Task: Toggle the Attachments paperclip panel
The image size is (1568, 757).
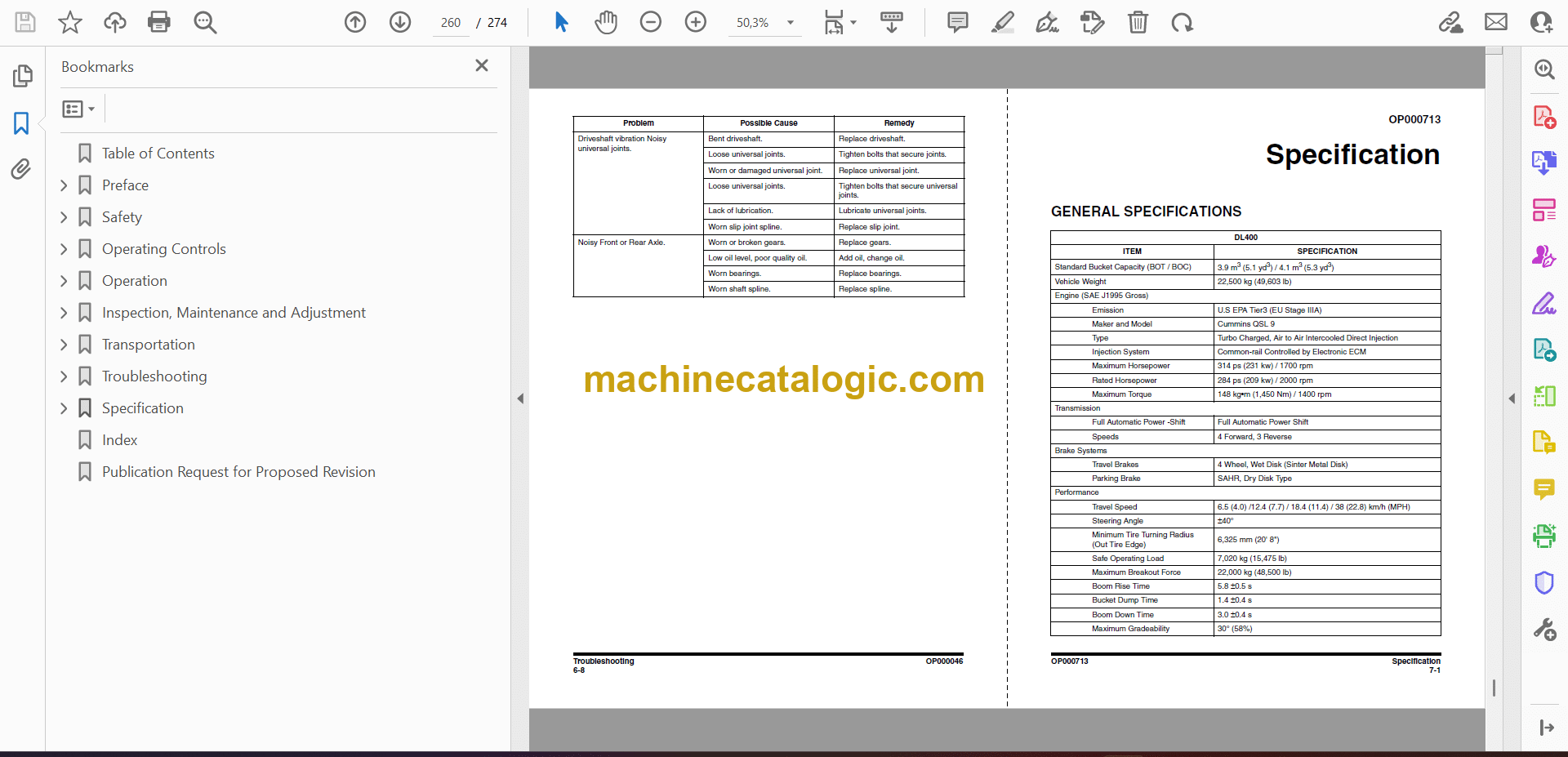Action: click(x=21, y=169)
